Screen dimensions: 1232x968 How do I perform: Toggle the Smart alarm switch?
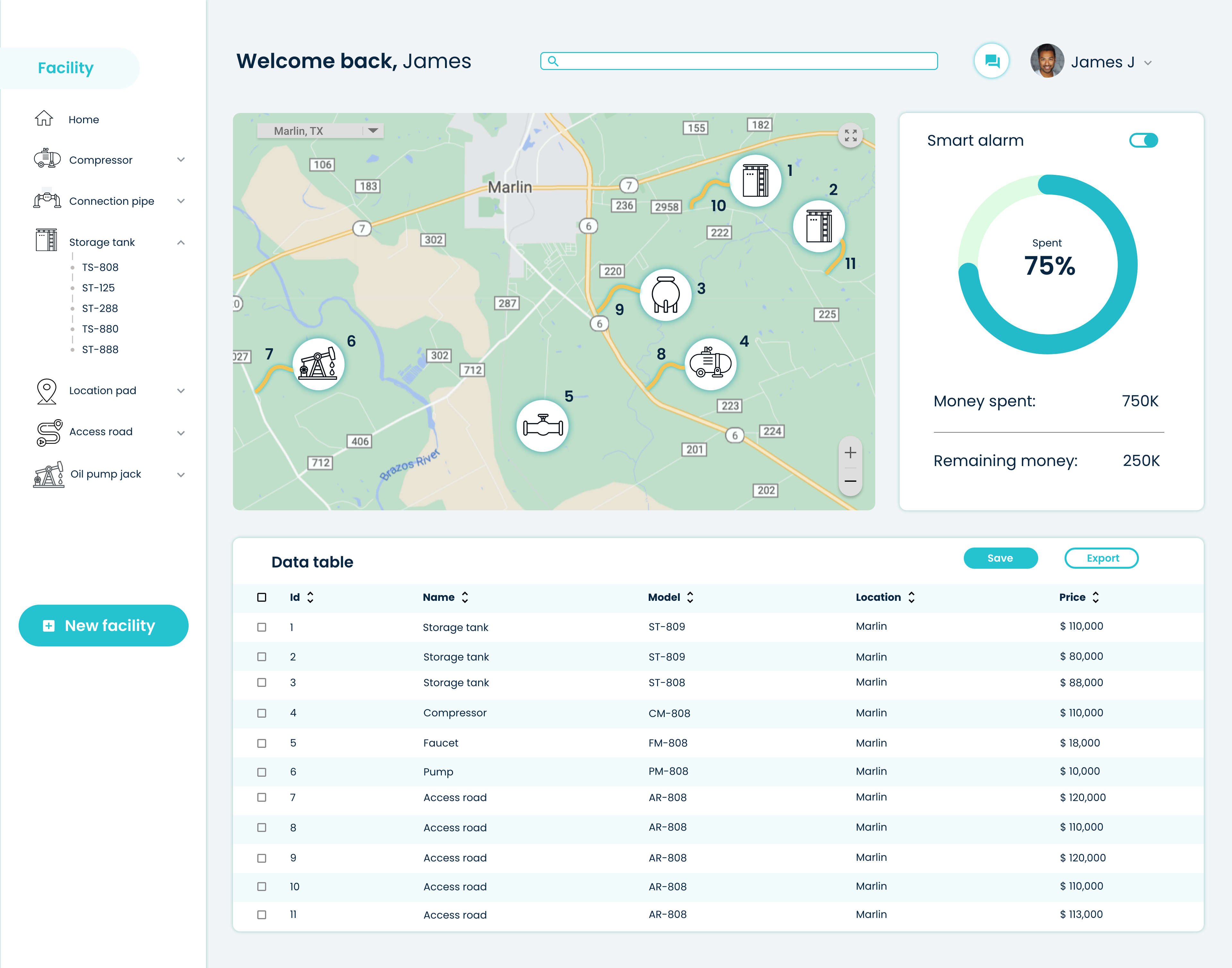click(1143, 140)
